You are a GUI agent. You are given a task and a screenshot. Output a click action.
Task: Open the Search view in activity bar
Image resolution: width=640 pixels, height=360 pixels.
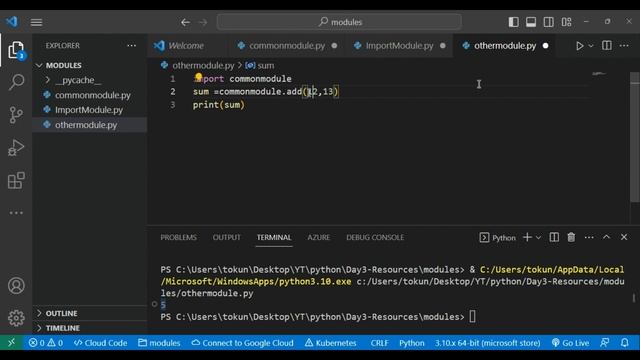pyautogui.click(x=16, y=82)
